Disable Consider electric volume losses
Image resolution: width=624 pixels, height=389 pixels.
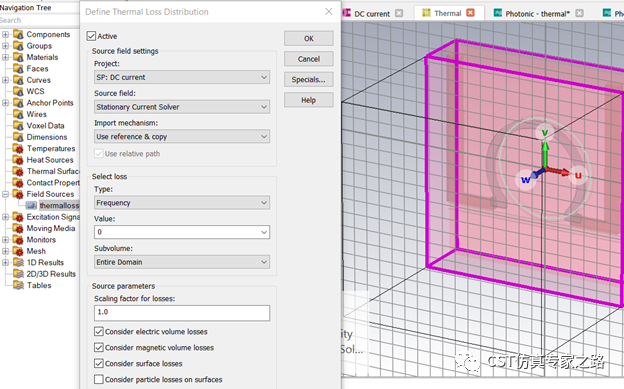coord(99,331)
